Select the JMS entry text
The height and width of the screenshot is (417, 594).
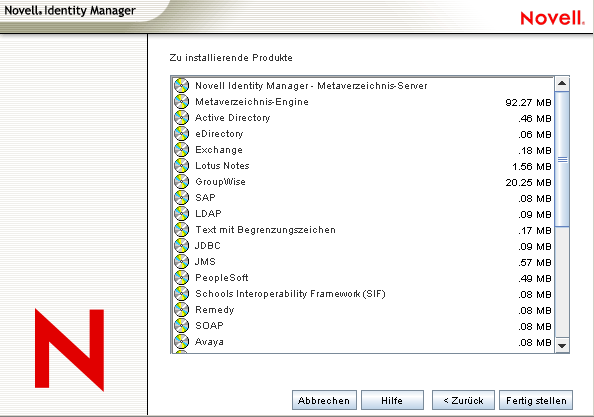click(x=205, y=262)
